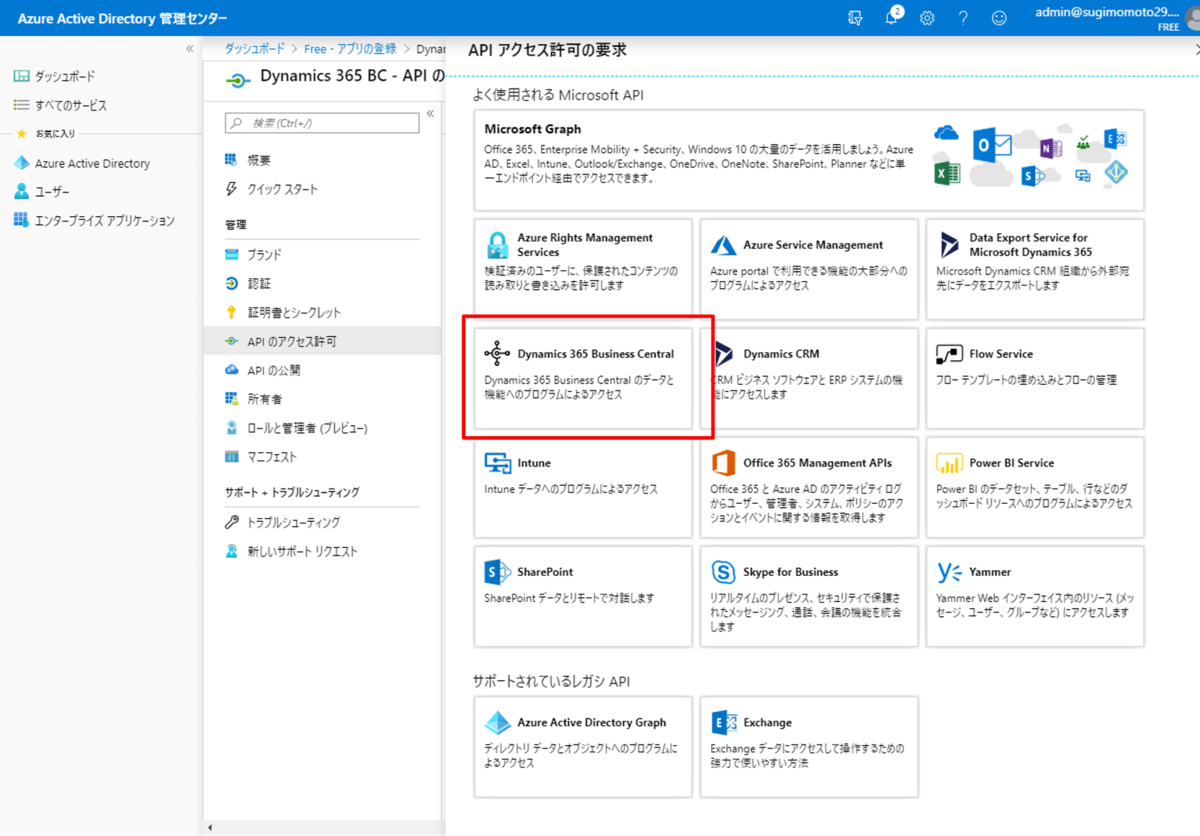Open すべてのサービス in left sidebar
Viewport: 1200px width, 836px height.
click(71, 105)
